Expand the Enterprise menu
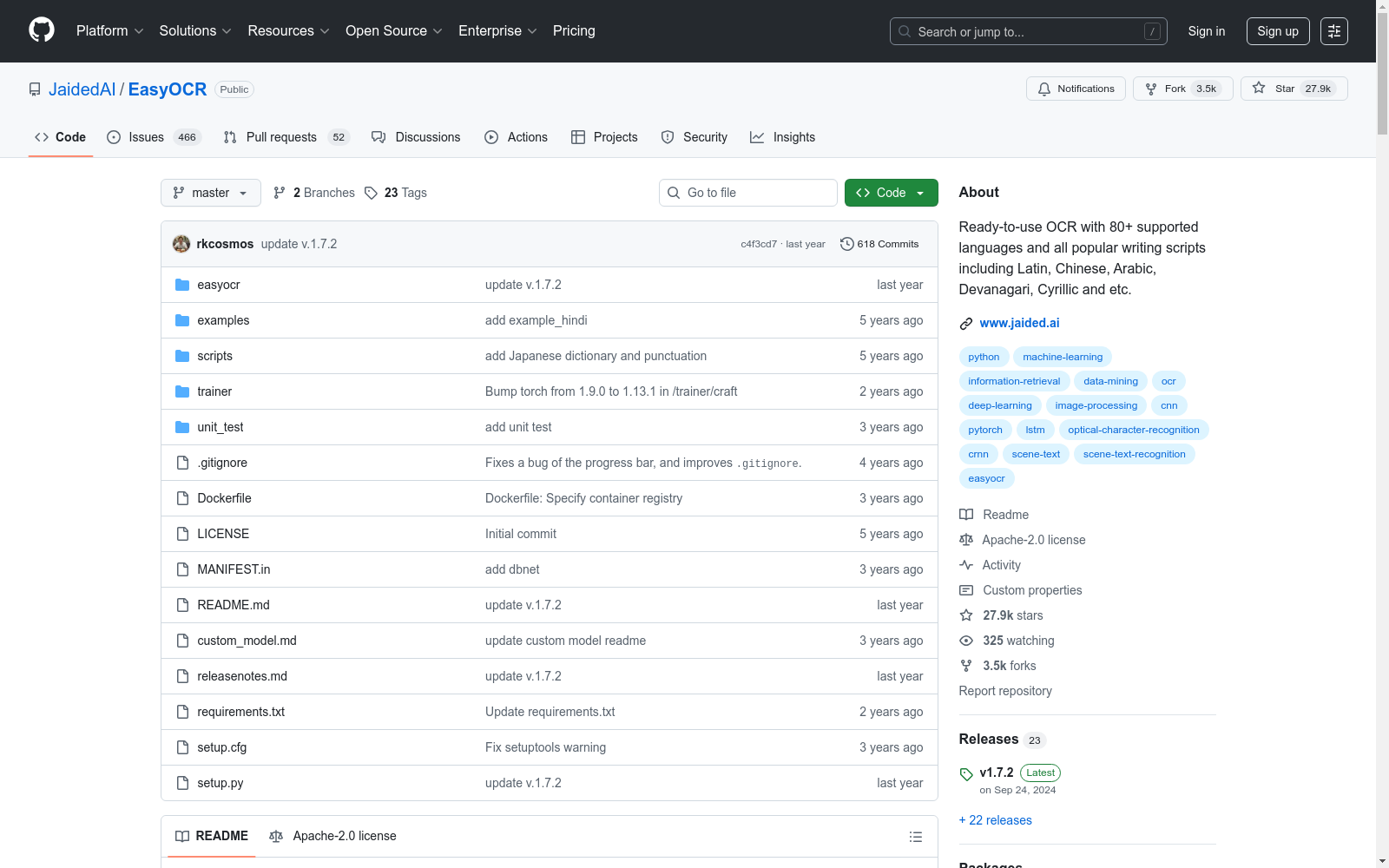This screenshot has height=868, width=1389. (497, 31)
